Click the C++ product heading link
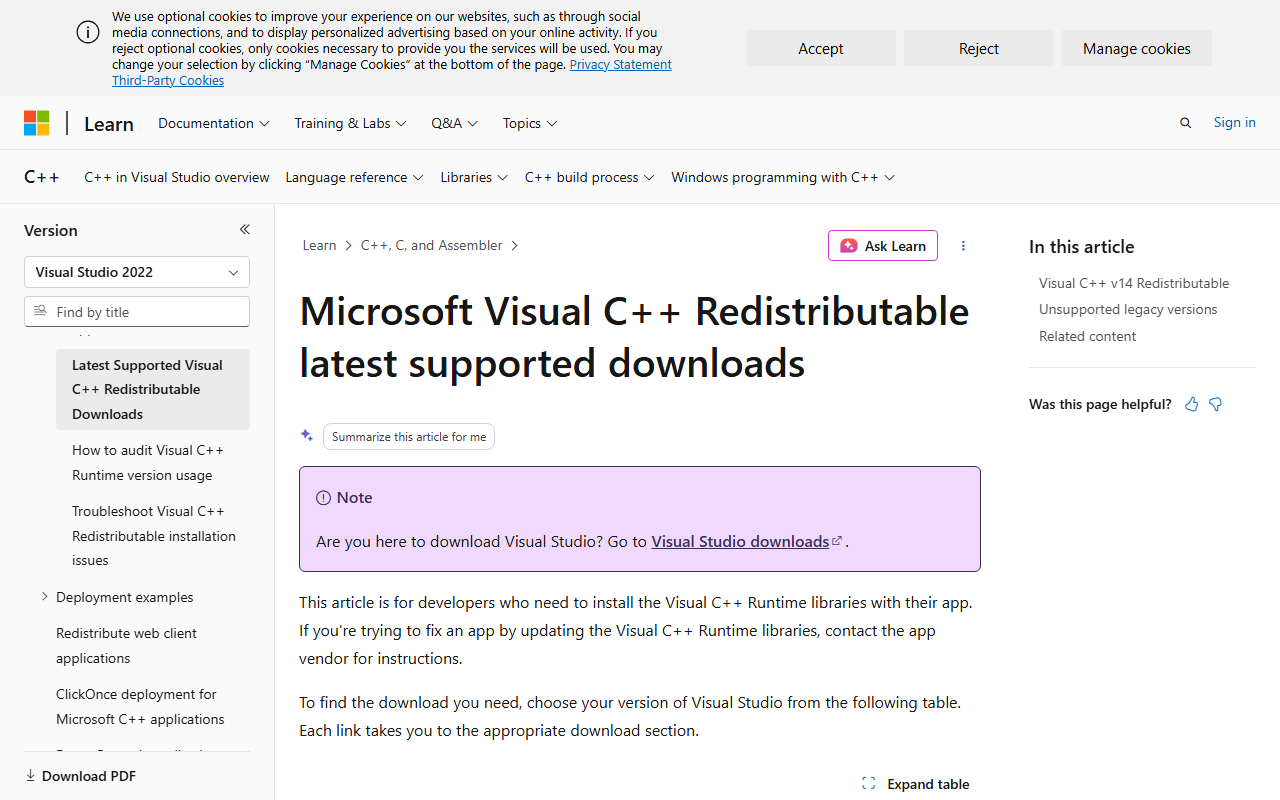The height and width of the screenshot is (800, 1280). [x=42, y=177]
